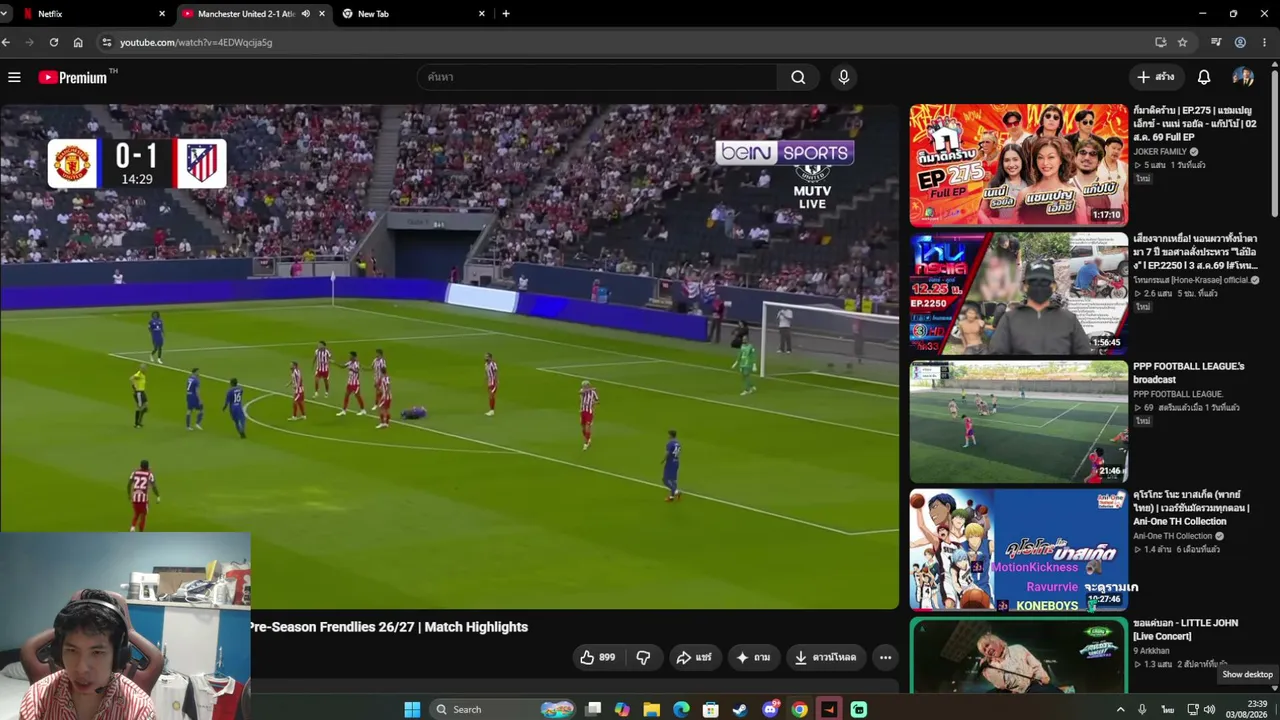
Task: Open Chrome from the taskbar
Action: coord(799,709)
